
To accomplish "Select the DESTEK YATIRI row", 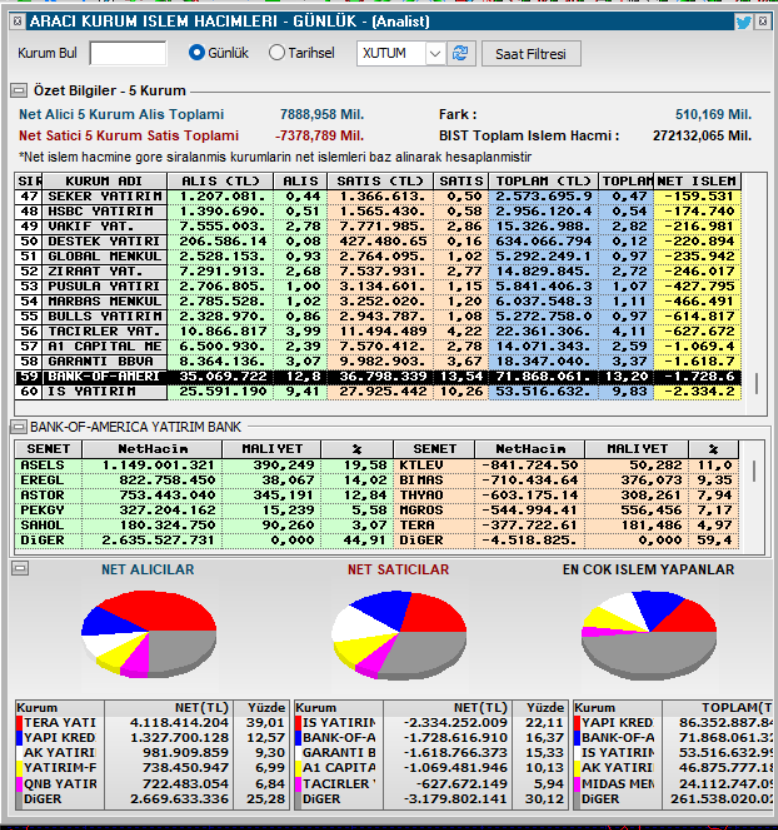I will [378, 241].
